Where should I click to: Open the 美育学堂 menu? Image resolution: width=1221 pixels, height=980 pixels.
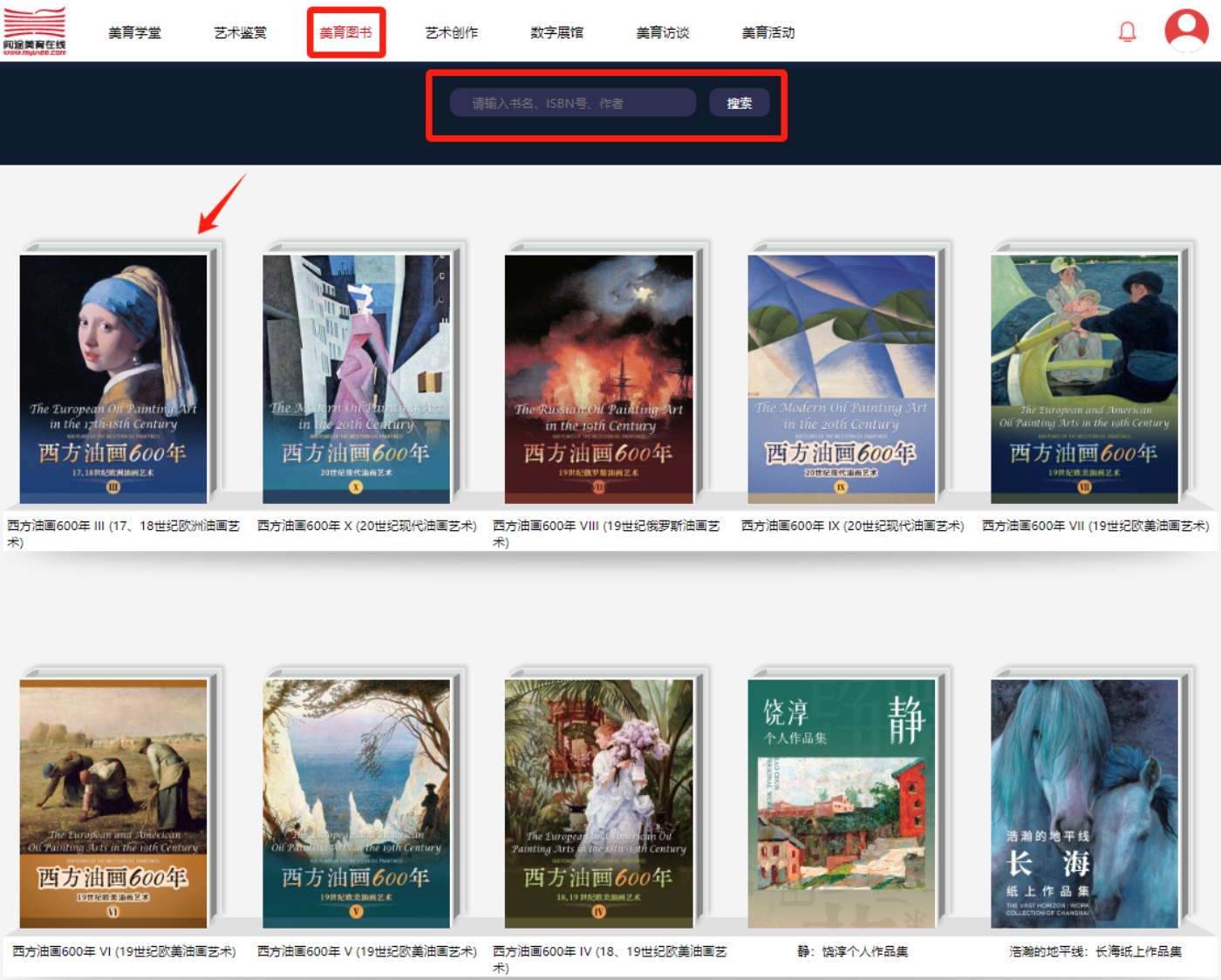click(x=134, y=32)
